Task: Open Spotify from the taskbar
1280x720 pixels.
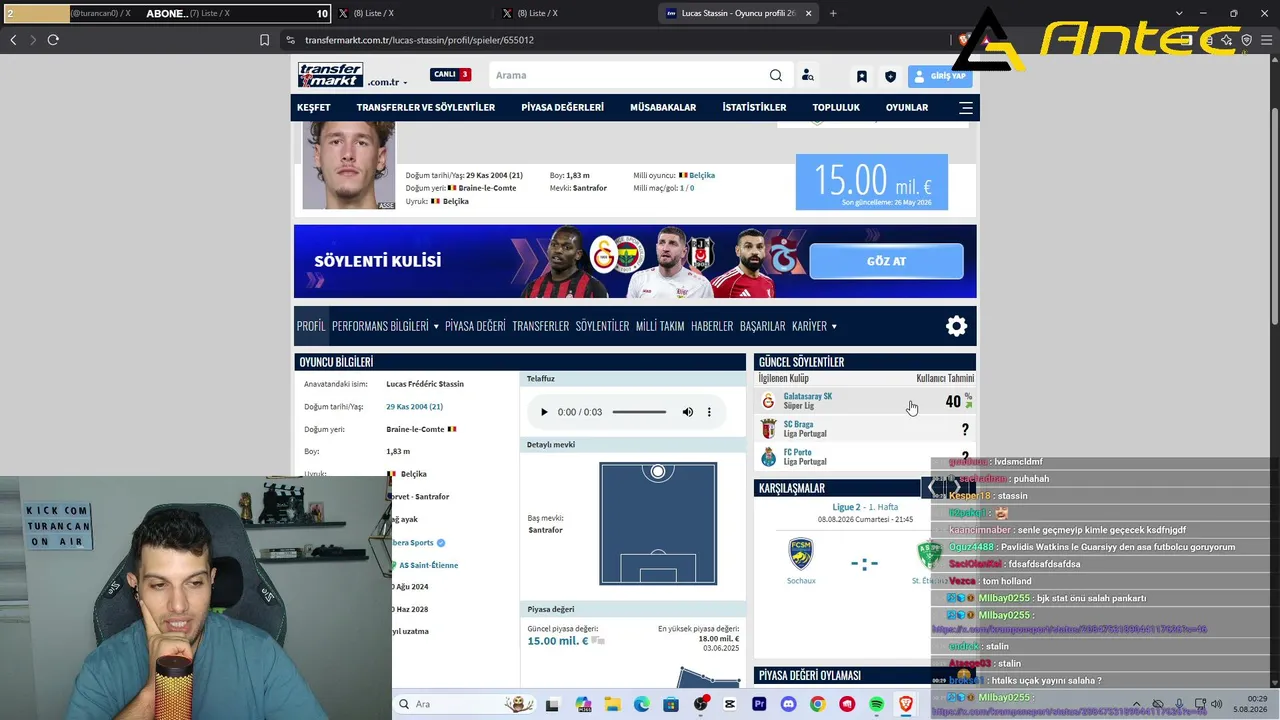Action: 877,704
